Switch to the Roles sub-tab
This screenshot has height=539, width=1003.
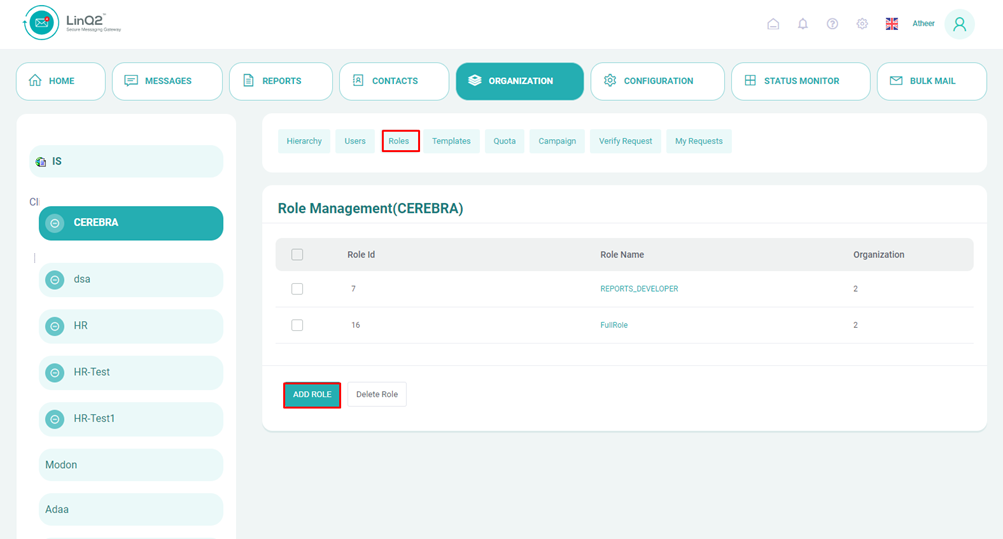pyautogui.click(x=400, y=141)
